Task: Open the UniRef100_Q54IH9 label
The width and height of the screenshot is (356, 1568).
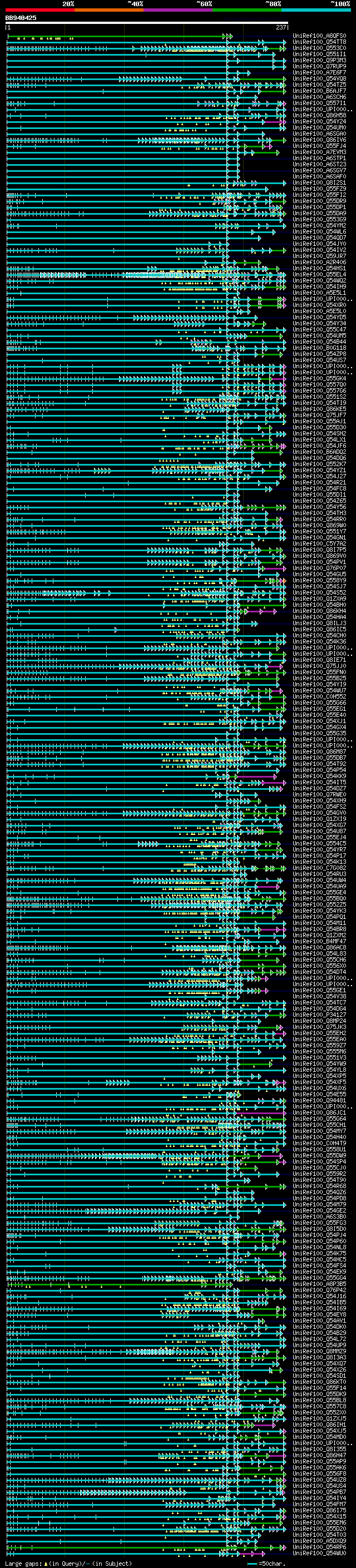Action: pyautogui.click(x=319, y=286)
